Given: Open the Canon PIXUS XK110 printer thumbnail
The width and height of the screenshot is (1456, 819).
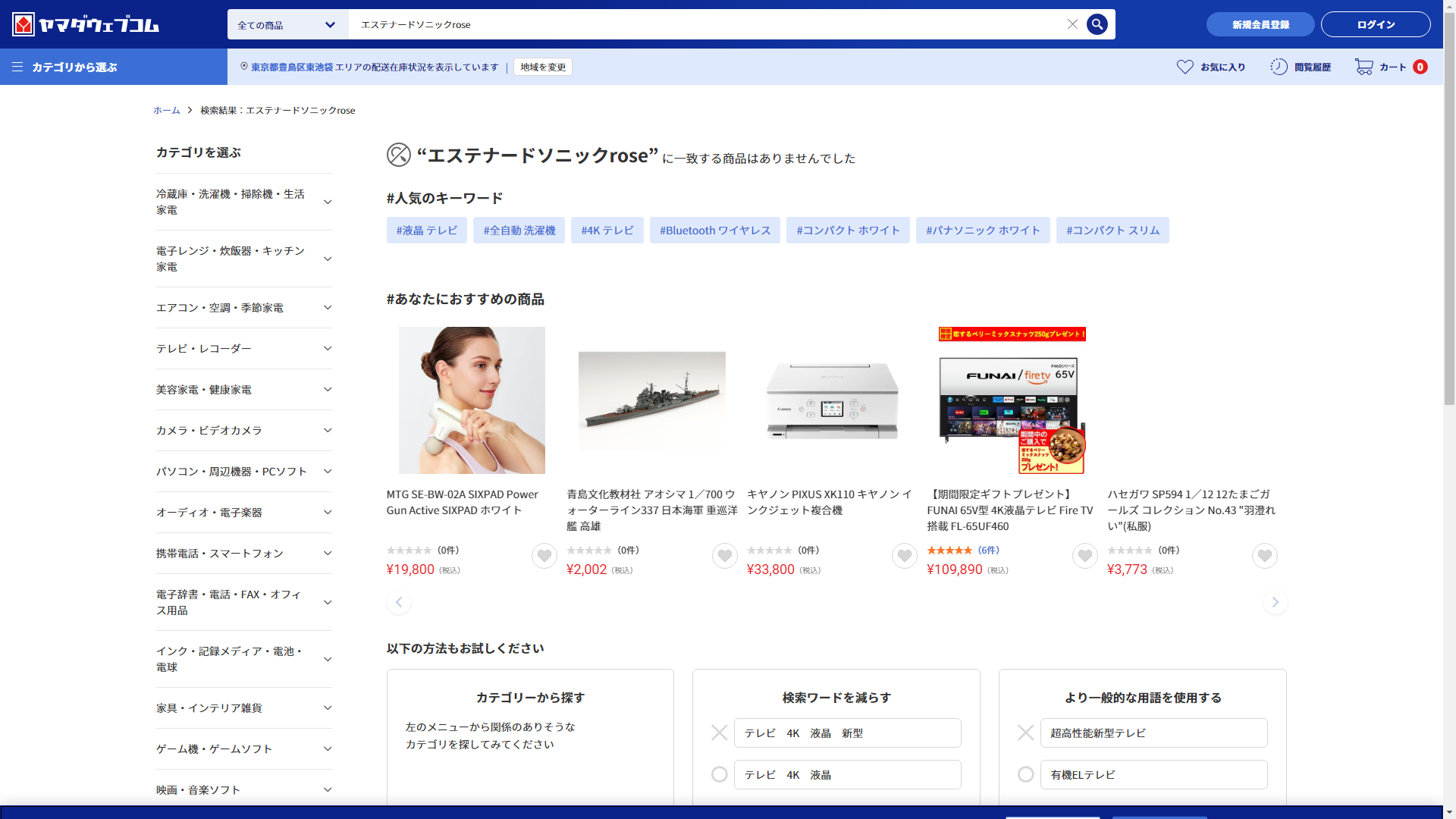Looking at the screenshot, I should [x=832, y=400].
